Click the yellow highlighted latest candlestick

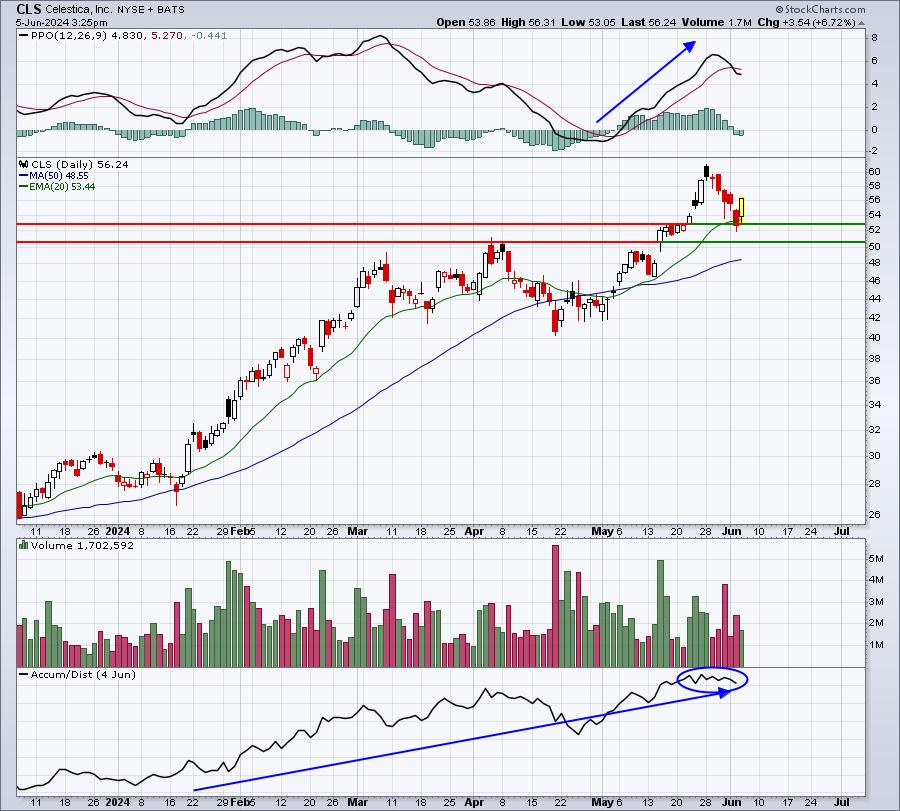tap(742, 211)
